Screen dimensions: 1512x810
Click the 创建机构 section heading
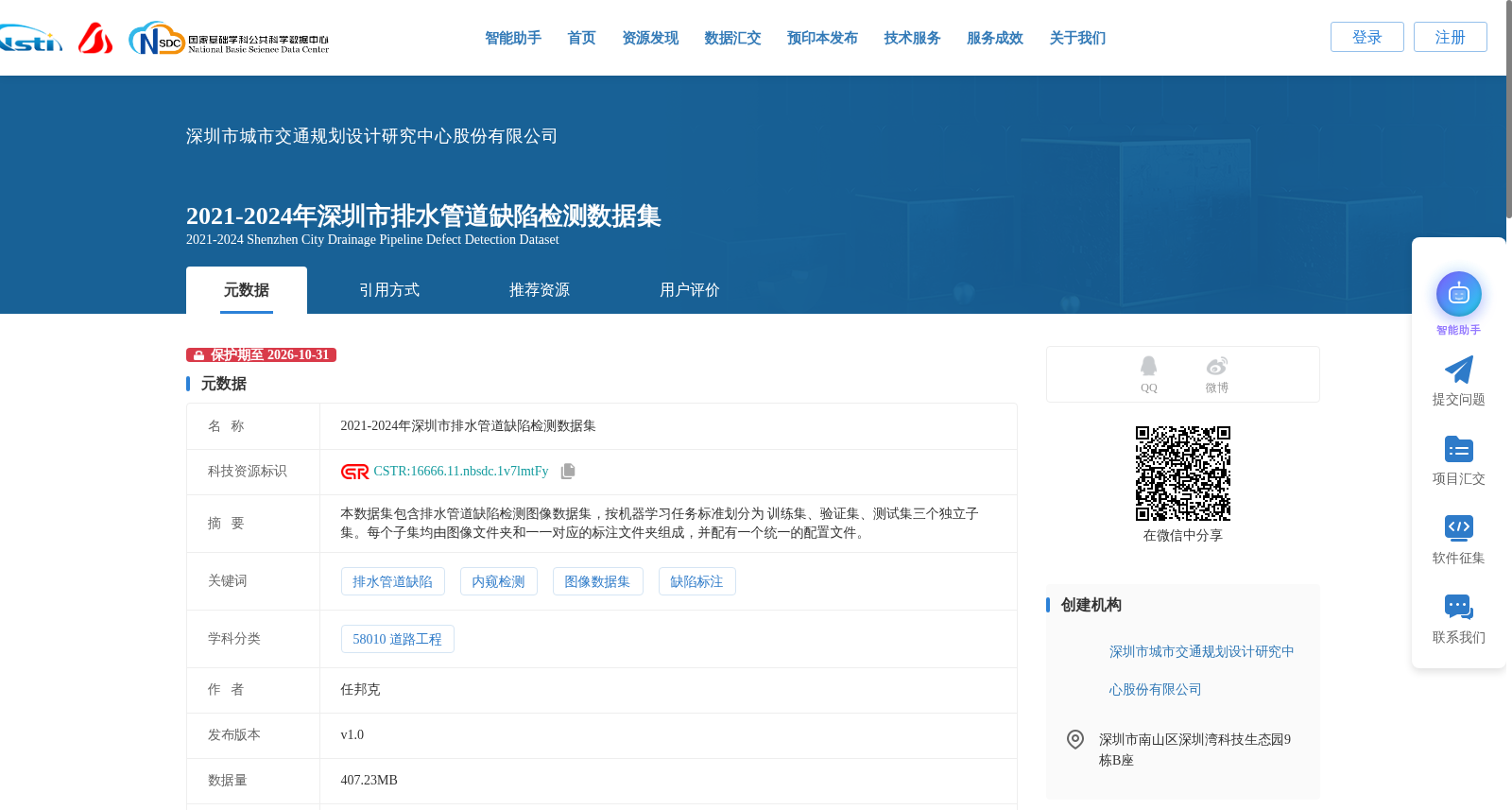(1091, 605)
